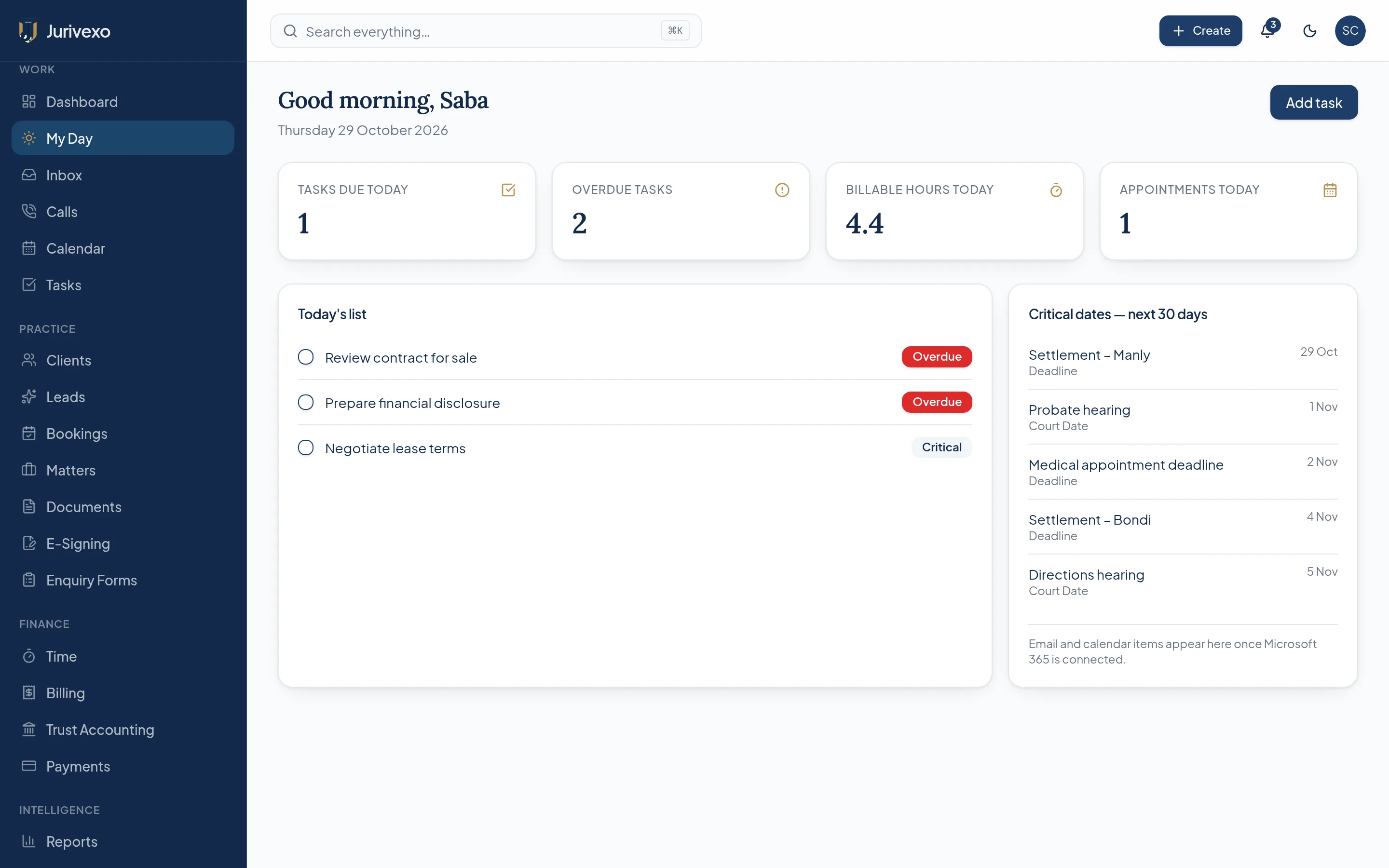Click the Clients people icon
The width and height of the screenshot is (1389, 868).
(29, 360)
